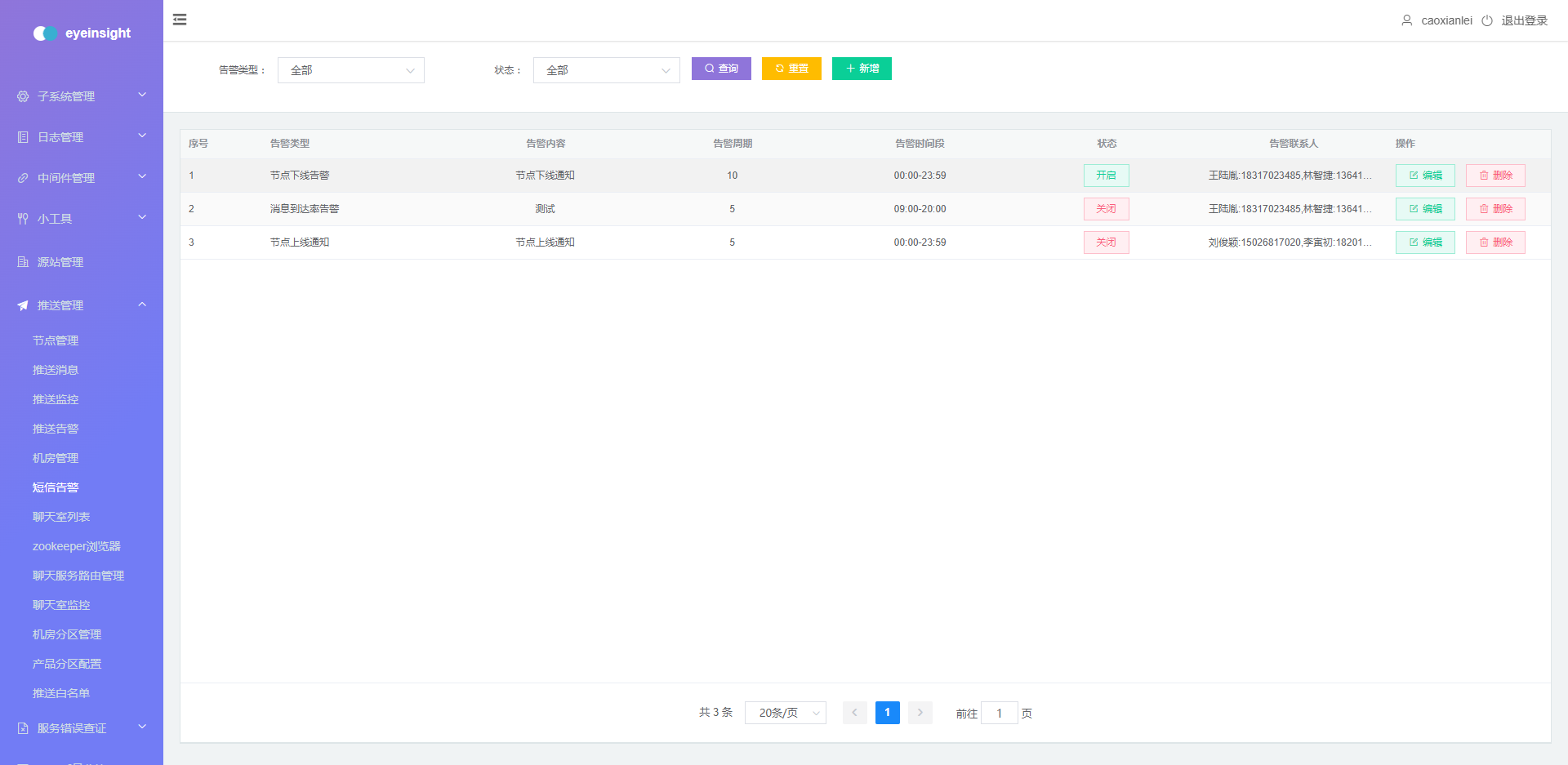Image resolution: width=1568 pixels, height=765 pixels.
Task: Go to next page arrow
Action: pos(920,713)
